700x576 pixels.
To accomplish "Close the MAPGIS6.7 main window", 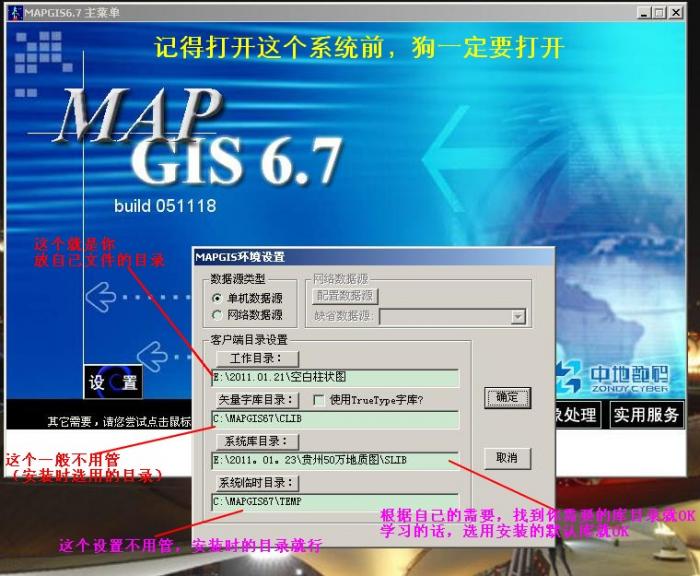I will coord(676,13).
